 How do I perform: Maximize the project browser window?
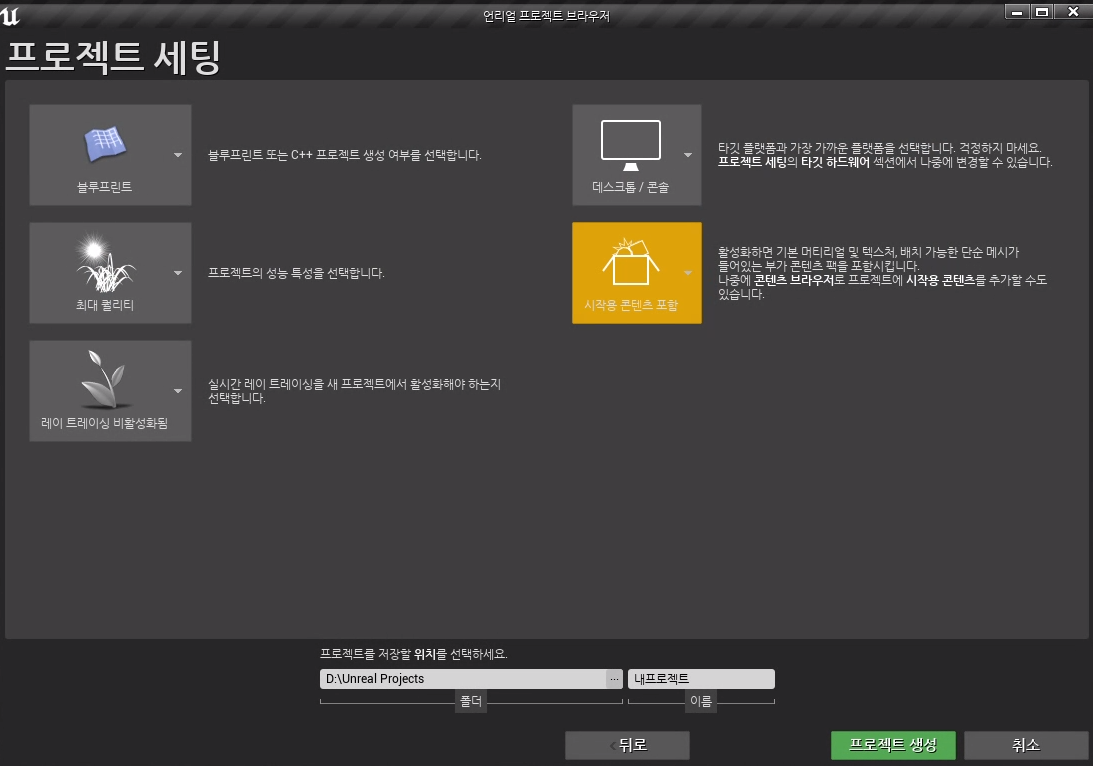(x=1042, y=12)
